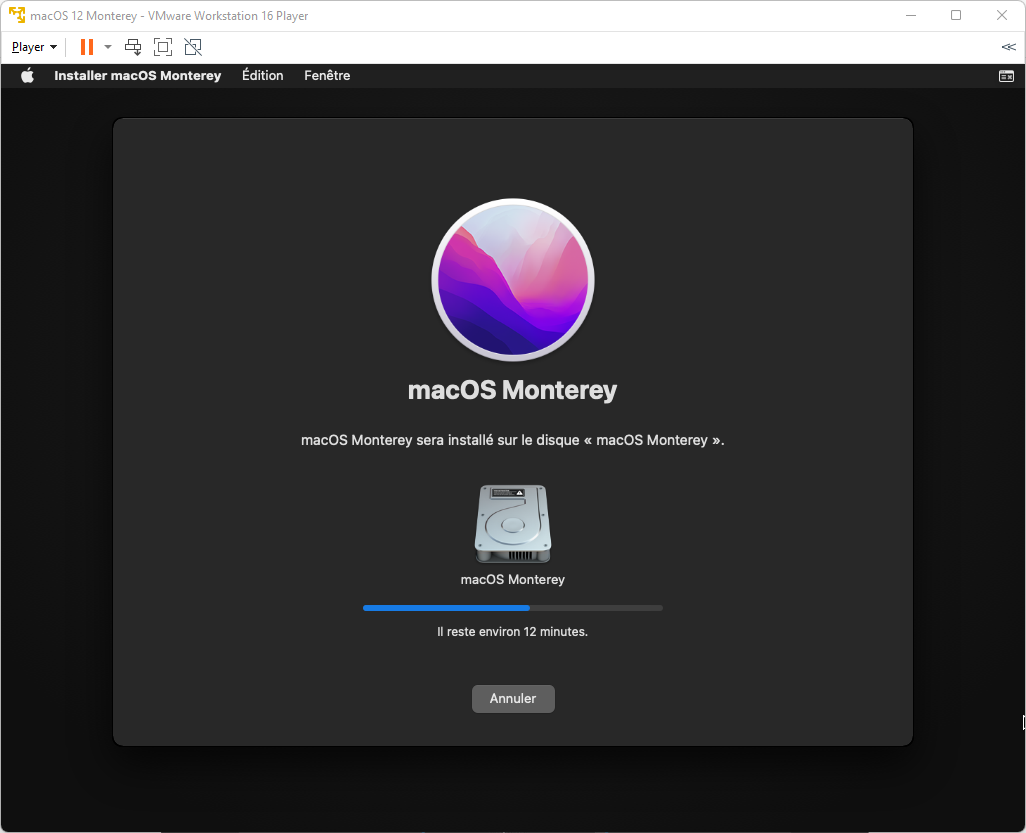Minimize the VMware Player window
The height and width of the screenshot is (833, 1026).
(x=911, y=15)
